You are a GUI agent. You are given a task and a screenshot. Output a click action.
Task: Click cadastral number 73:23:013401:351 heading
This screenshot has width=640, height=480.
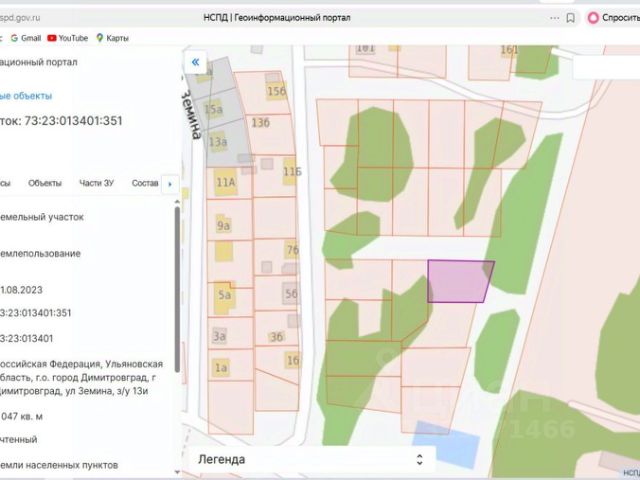[x=61, y=121]
